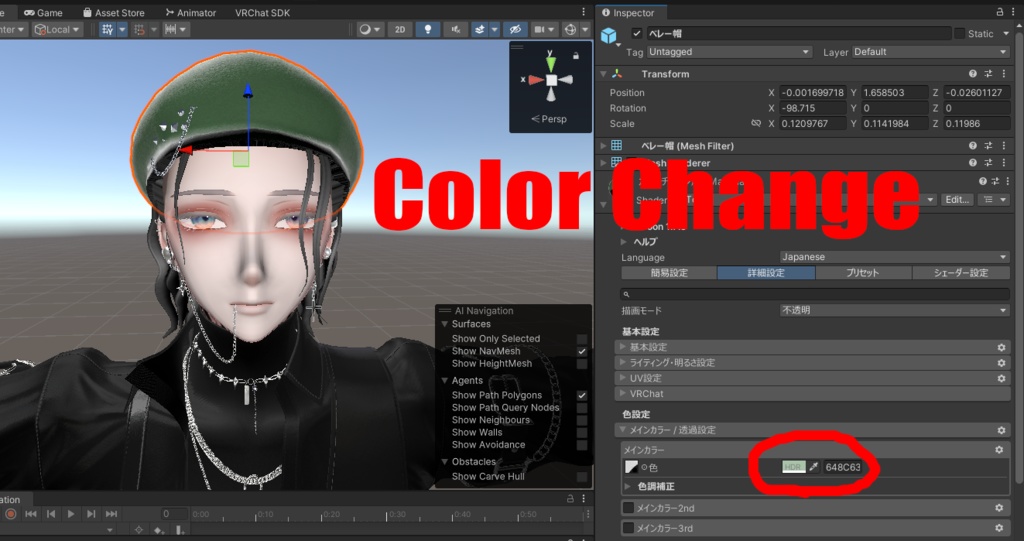Click the GameObject cube icon in the Inspector

pyautogui.click(x=609, y=35)
